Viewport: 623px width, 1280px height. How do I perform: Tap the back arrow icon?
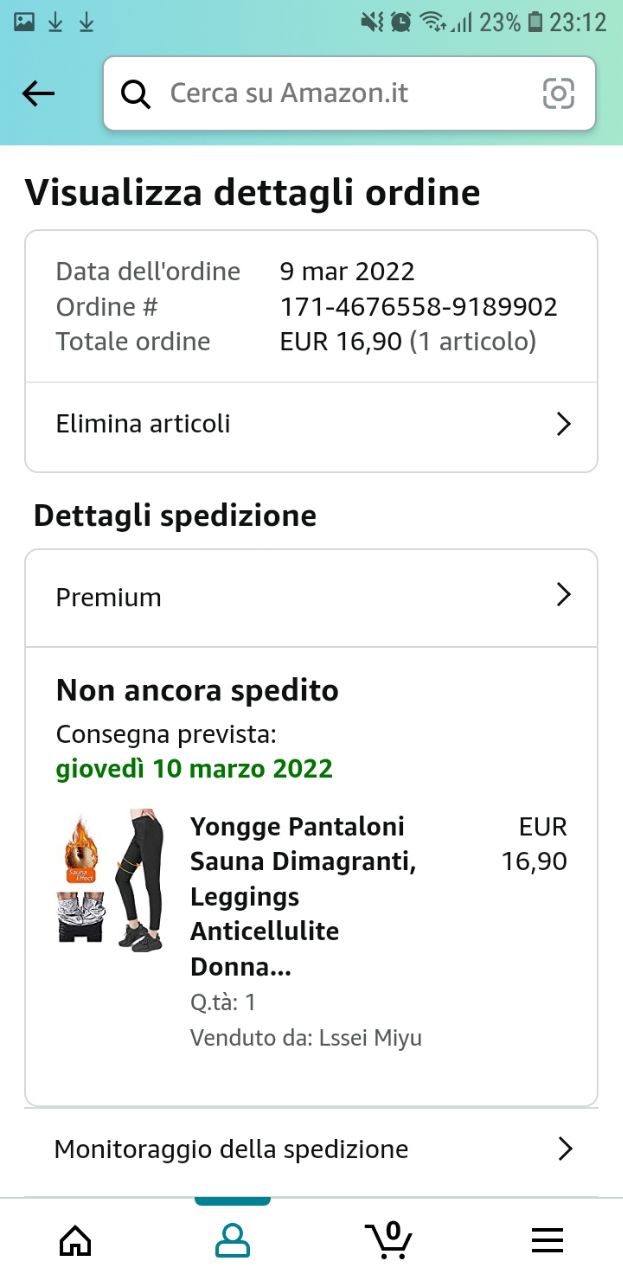tap(38, 94)
